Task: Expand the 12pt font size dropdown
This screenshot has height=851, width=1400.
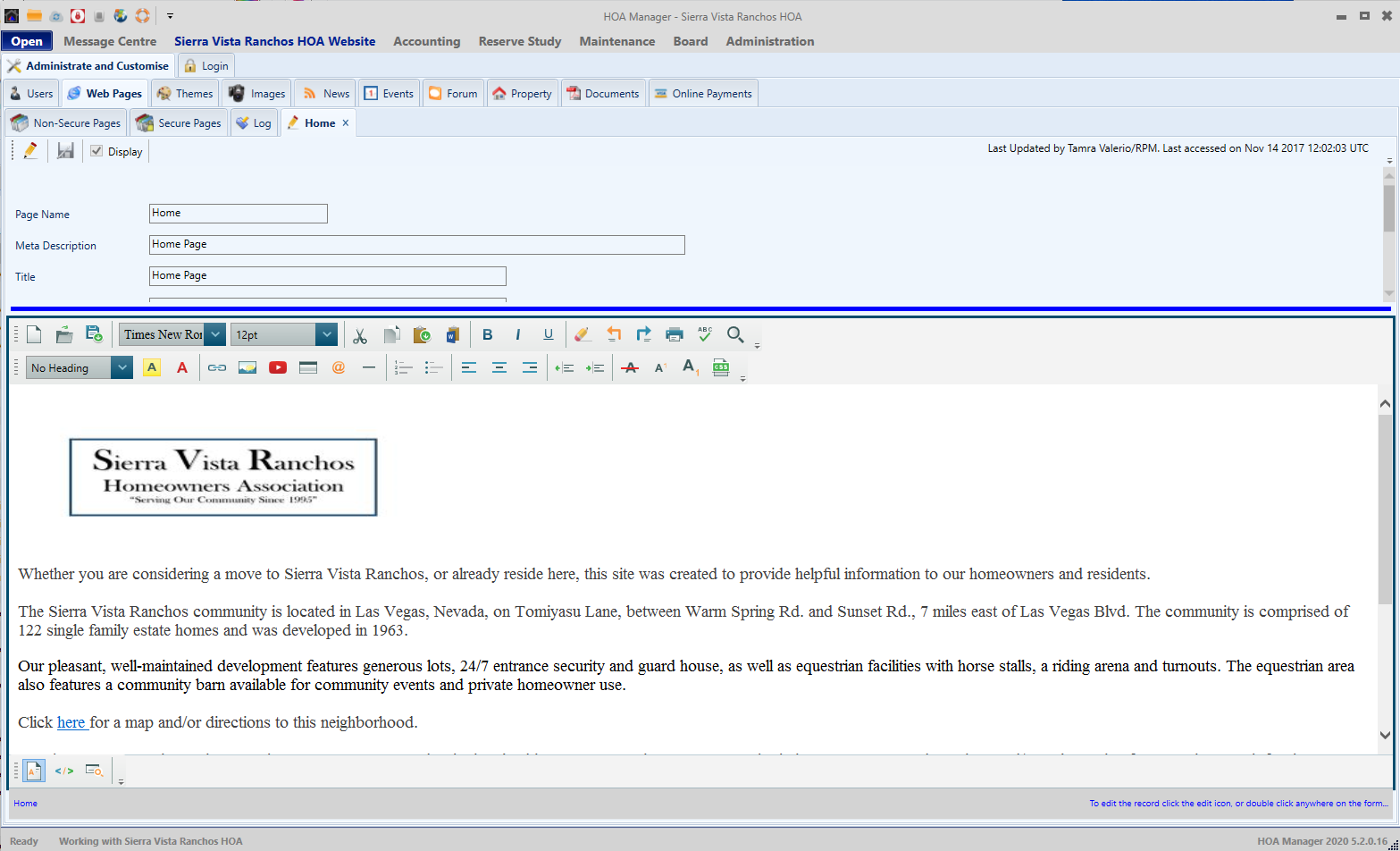Action: (327, 334)
